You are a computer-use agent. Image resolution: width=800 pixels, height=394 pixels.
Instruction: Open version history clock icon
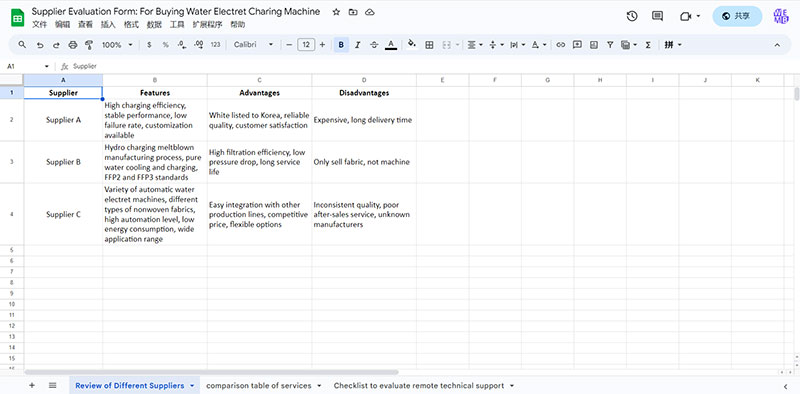[x=632, y=16]
